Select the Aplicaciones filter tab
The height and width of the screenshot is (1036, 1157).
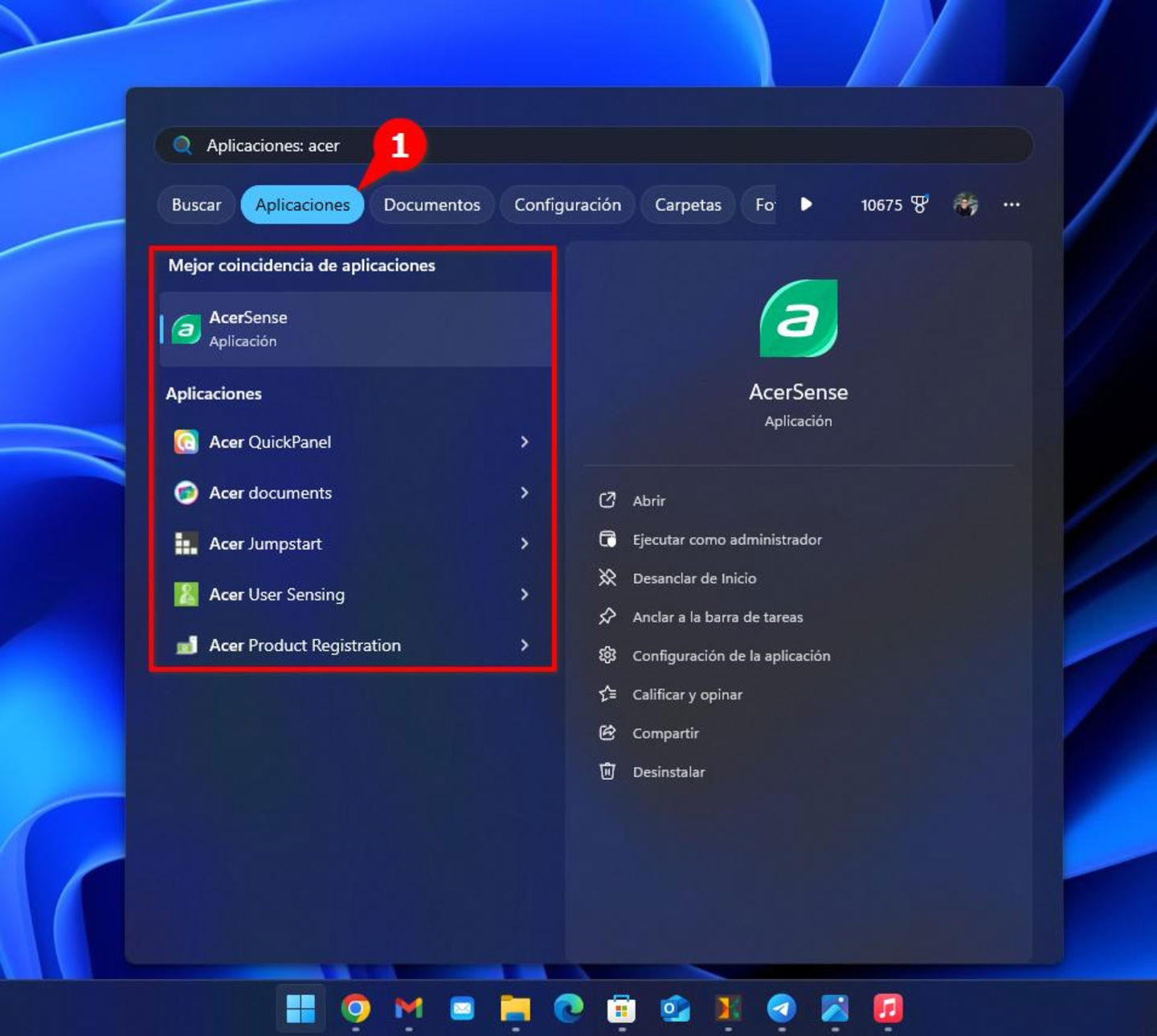click(302, 205)
